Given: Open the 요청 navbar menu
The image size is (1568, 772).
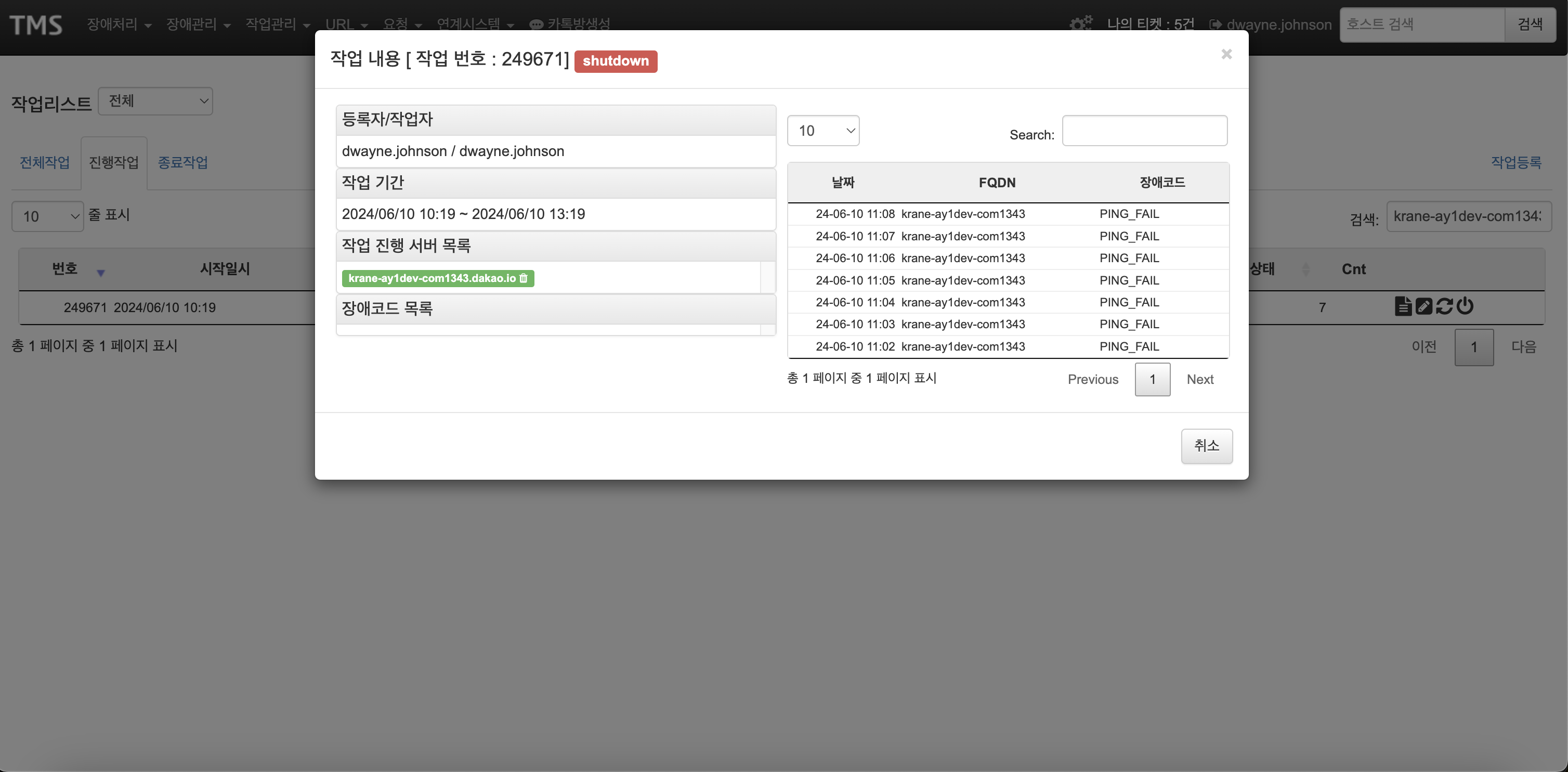Looking at the screenshot, I should [402, 24].
